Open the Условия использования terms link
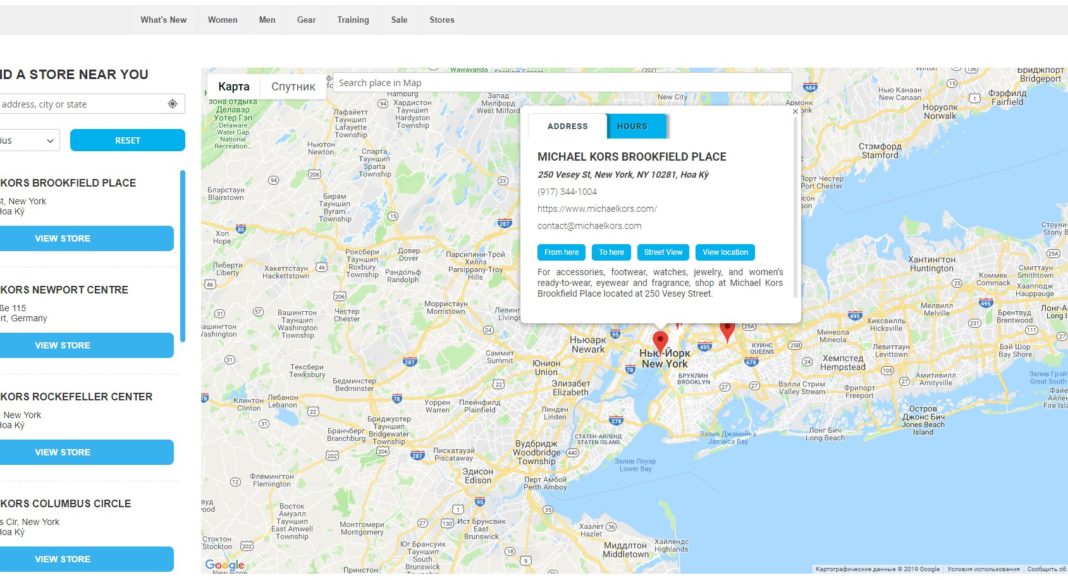 click(x=983, y=569)
